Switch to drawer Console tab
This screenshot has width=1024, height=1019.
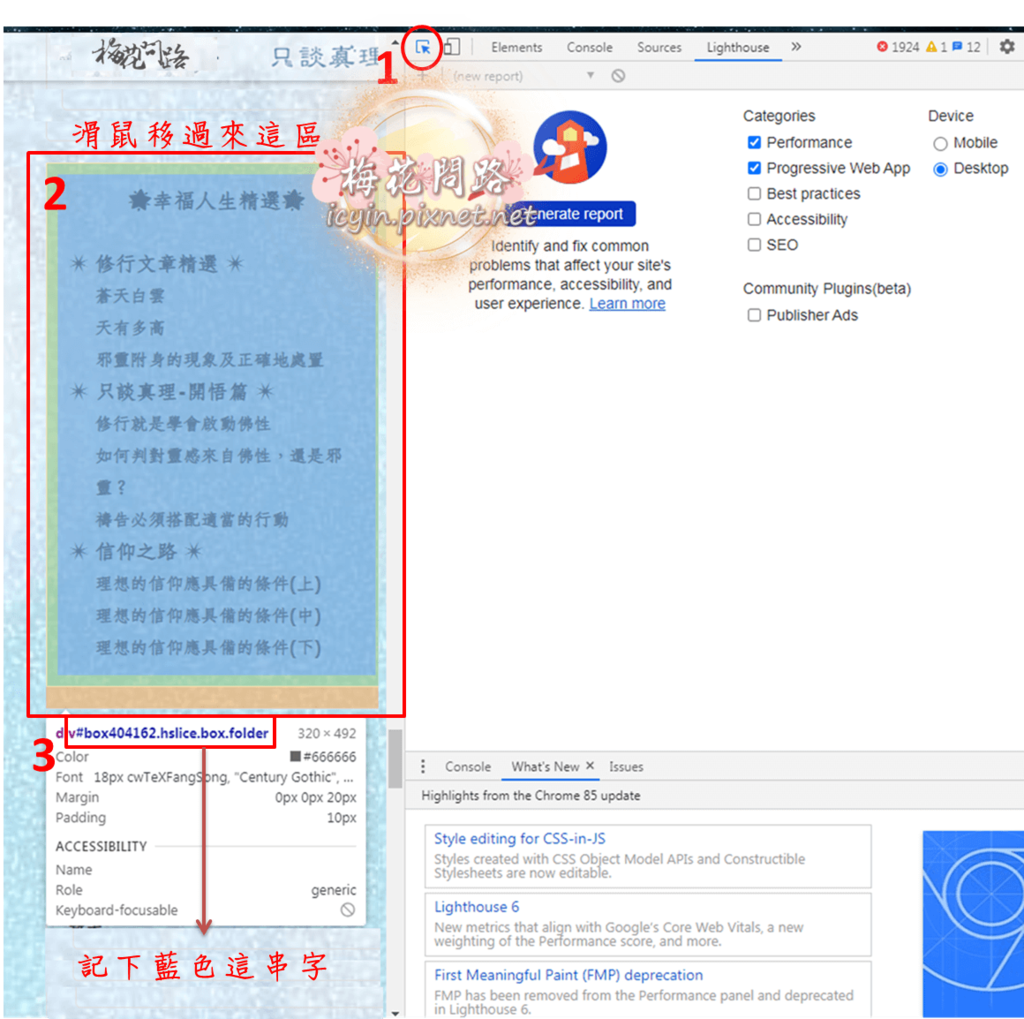point(468,766)
